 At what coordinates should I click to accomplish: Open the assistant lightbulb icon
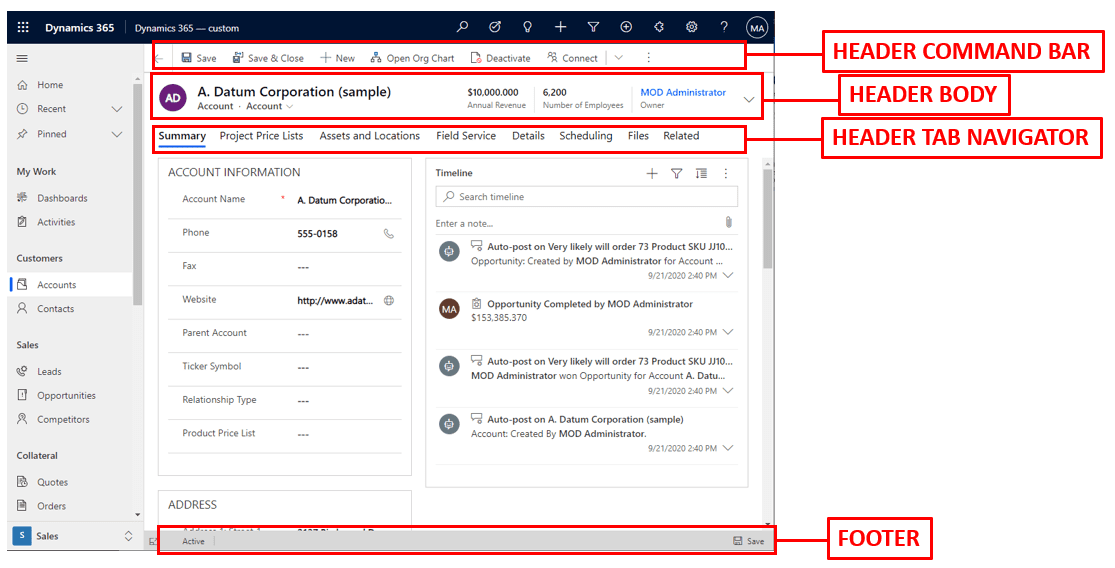(528, 27)
